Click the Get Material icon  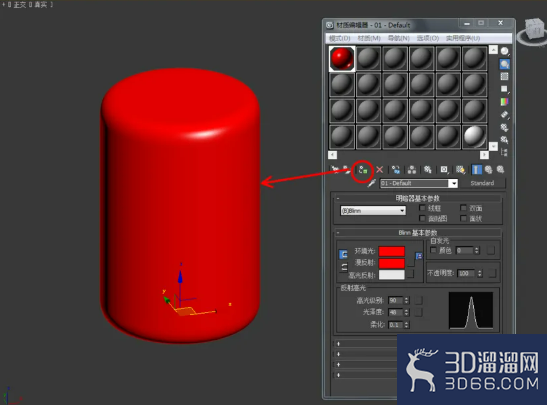coord(335,170)
